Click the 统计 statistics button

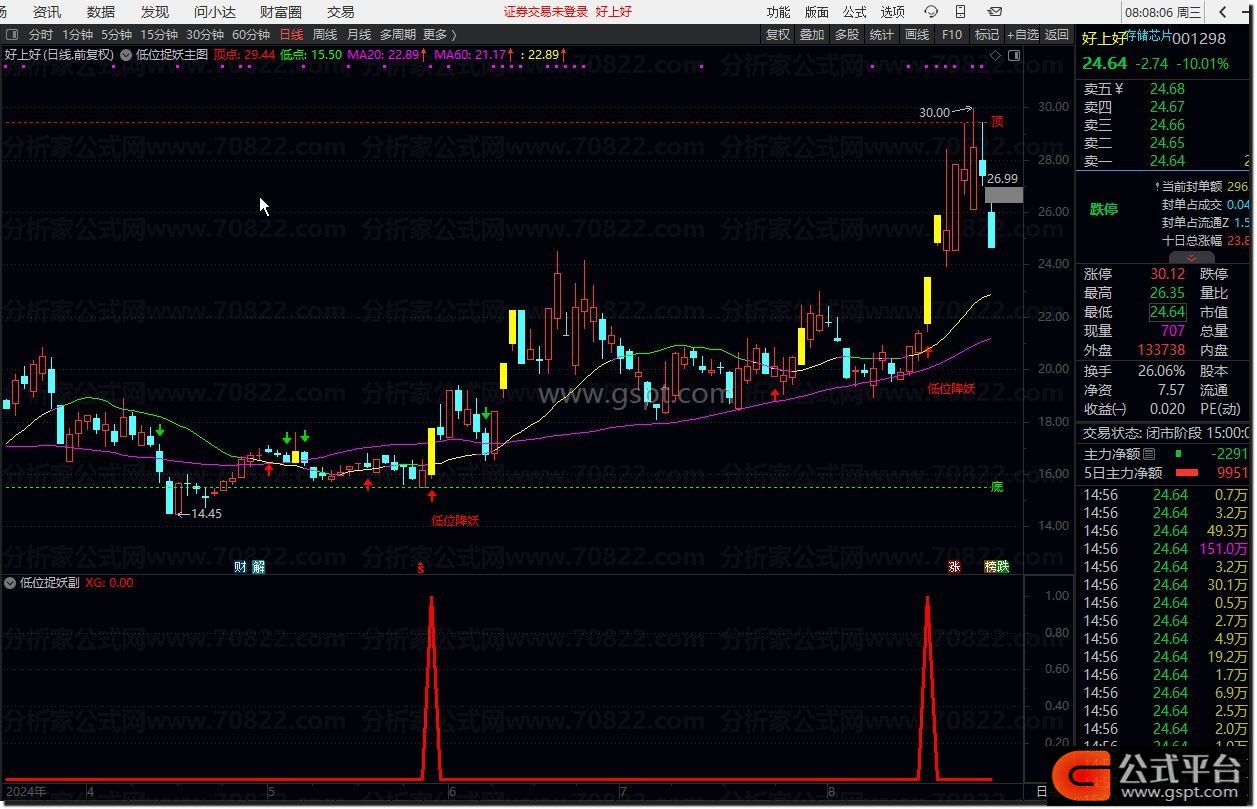pos(882,34)
